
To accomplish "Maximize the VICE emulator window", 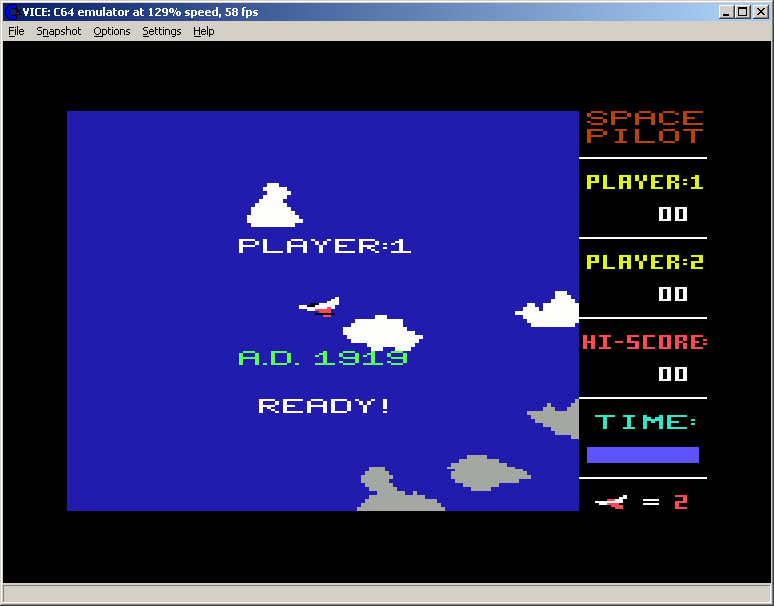I will click(742, 12).
